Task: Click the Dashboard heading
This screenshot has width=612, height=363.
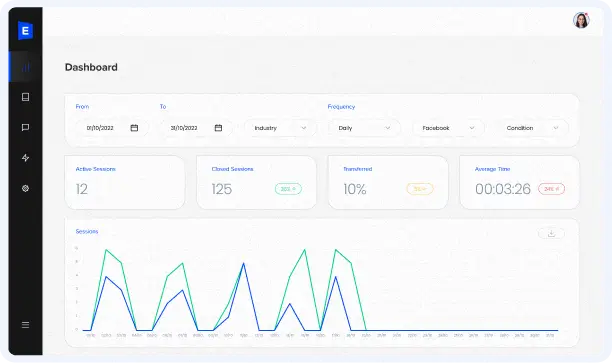Action: coord(91,67)
